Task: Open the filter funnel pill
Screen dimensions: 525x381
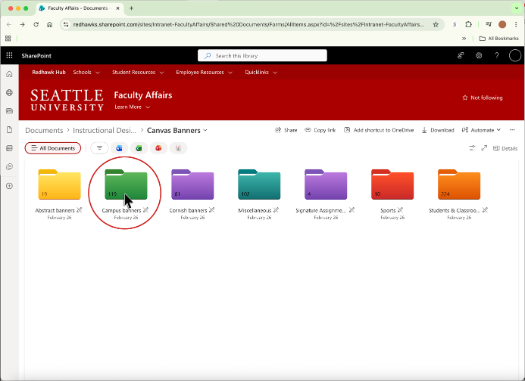Action: [x=99, y=148]
